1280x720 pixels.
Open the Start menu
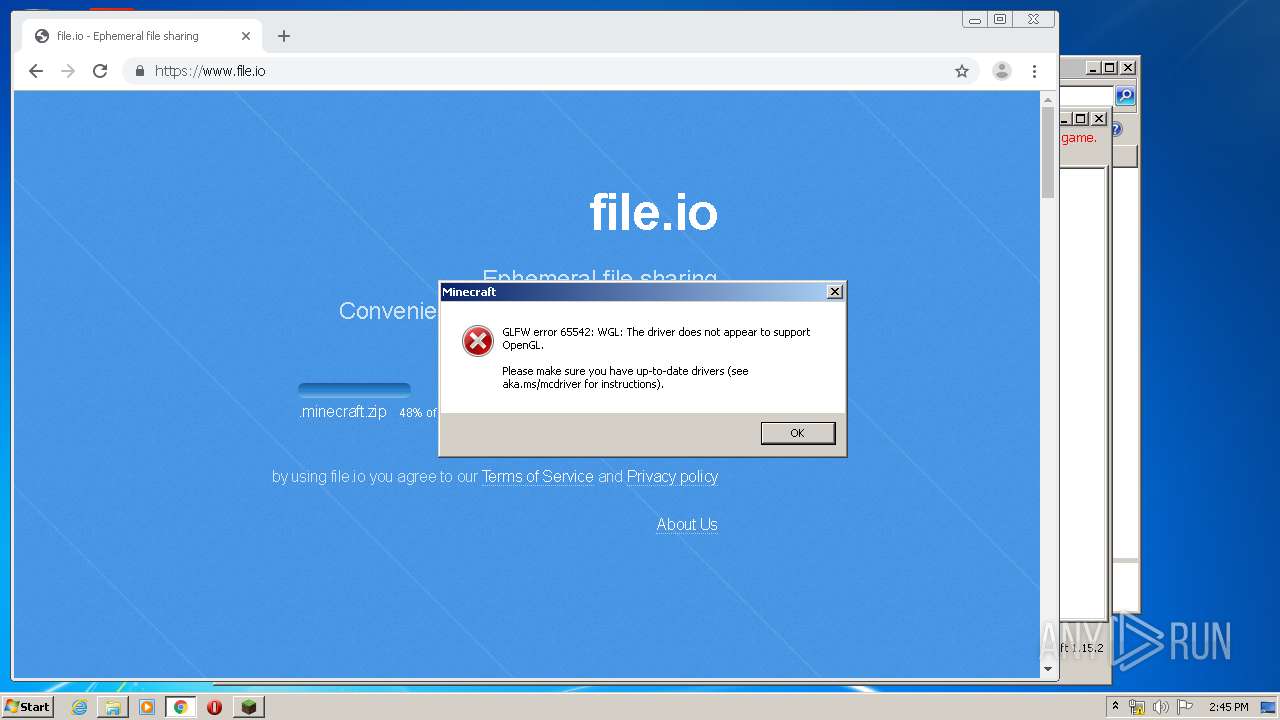pos(27,706)
